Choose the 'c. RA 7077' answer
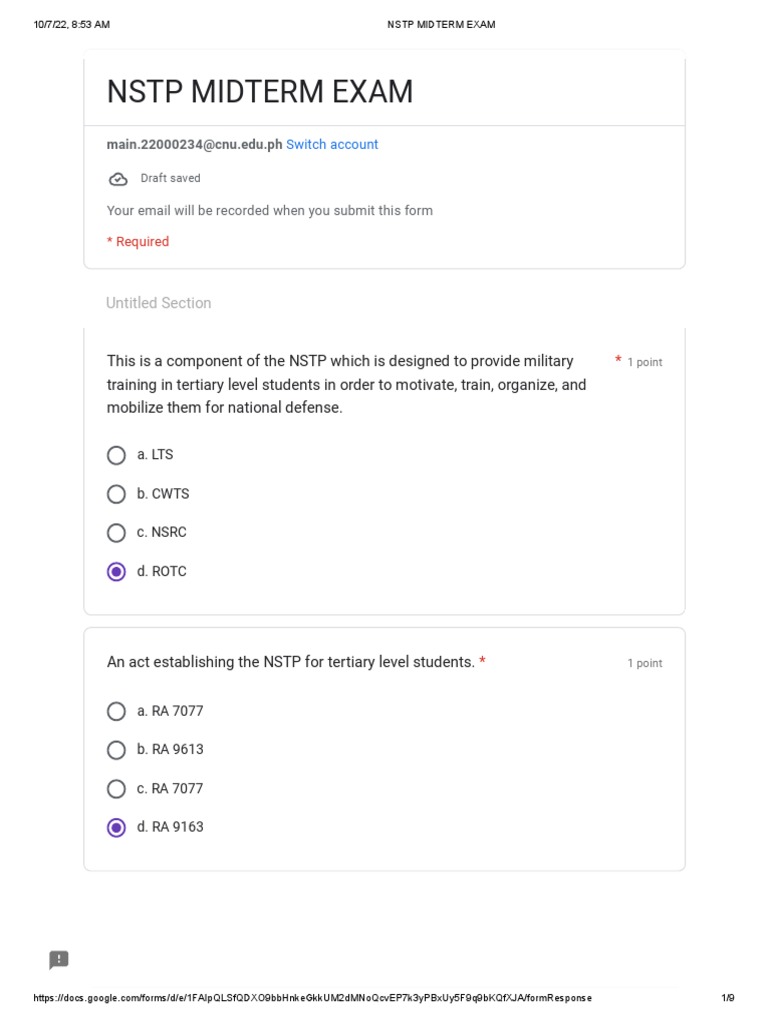768x1024 pixels. (117, 789)
